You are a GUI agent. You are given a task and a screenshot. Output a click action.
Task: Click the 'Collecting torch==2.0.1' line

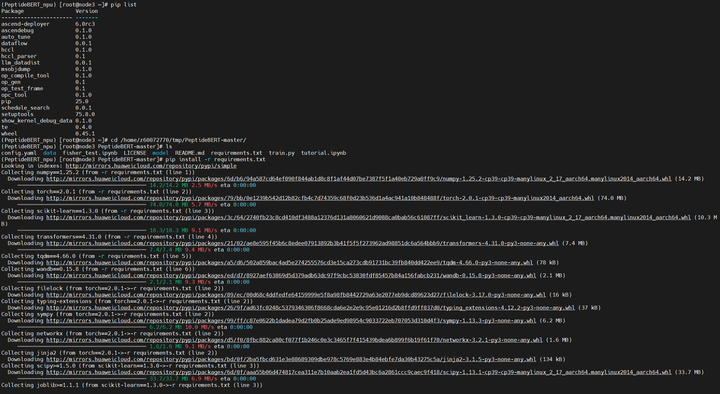(96, 192)
